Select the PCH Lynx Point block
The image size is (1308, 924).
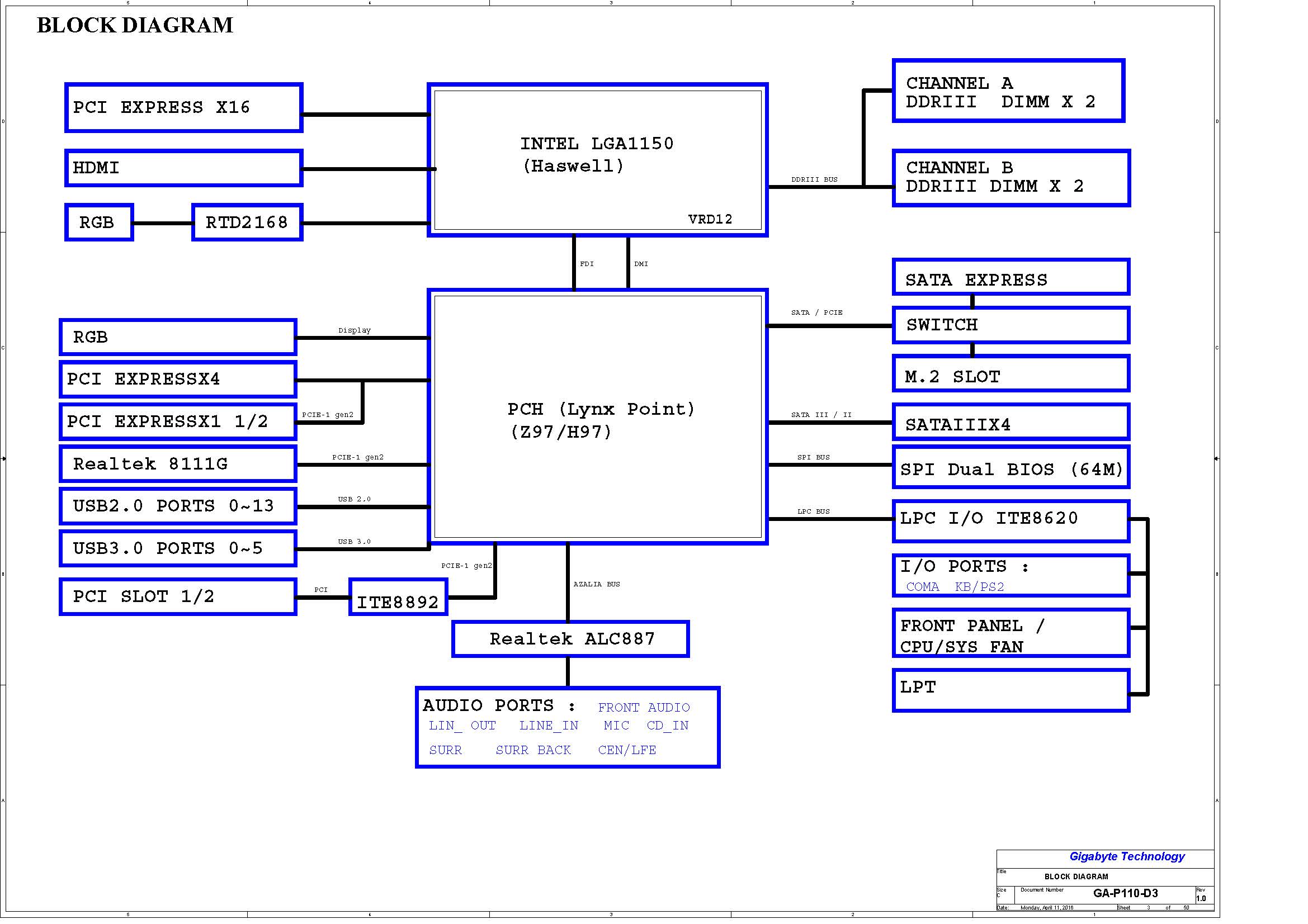coord(598,416)
